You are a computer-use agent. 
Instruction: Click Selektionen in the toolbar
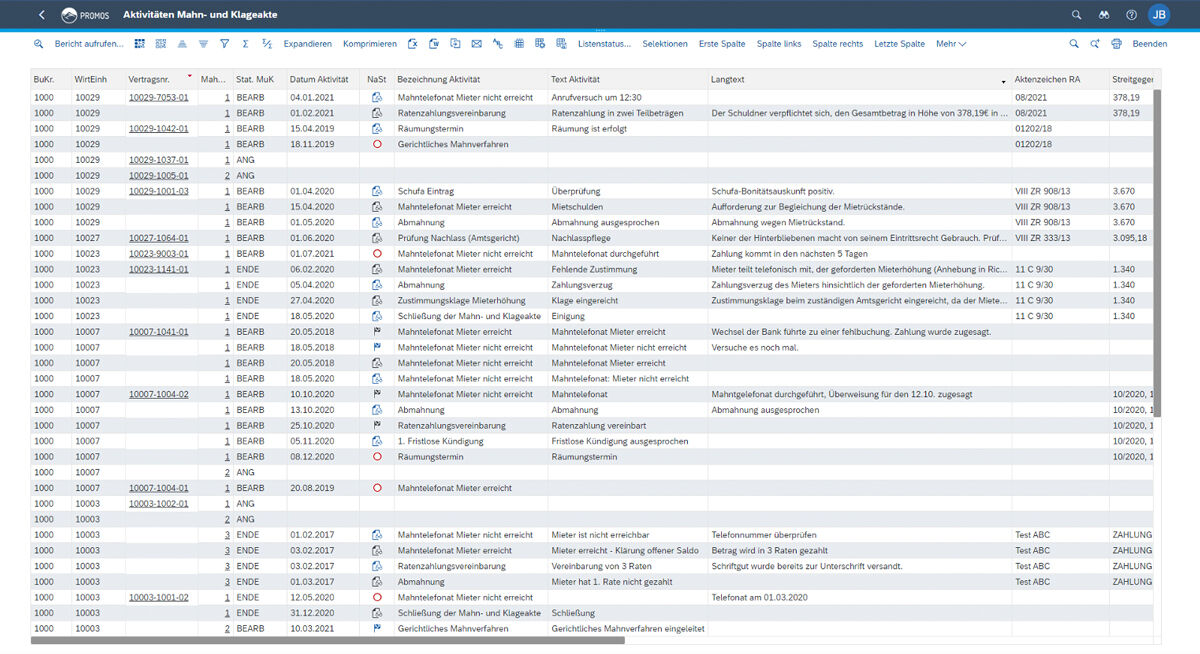click(x=664, y=44)
